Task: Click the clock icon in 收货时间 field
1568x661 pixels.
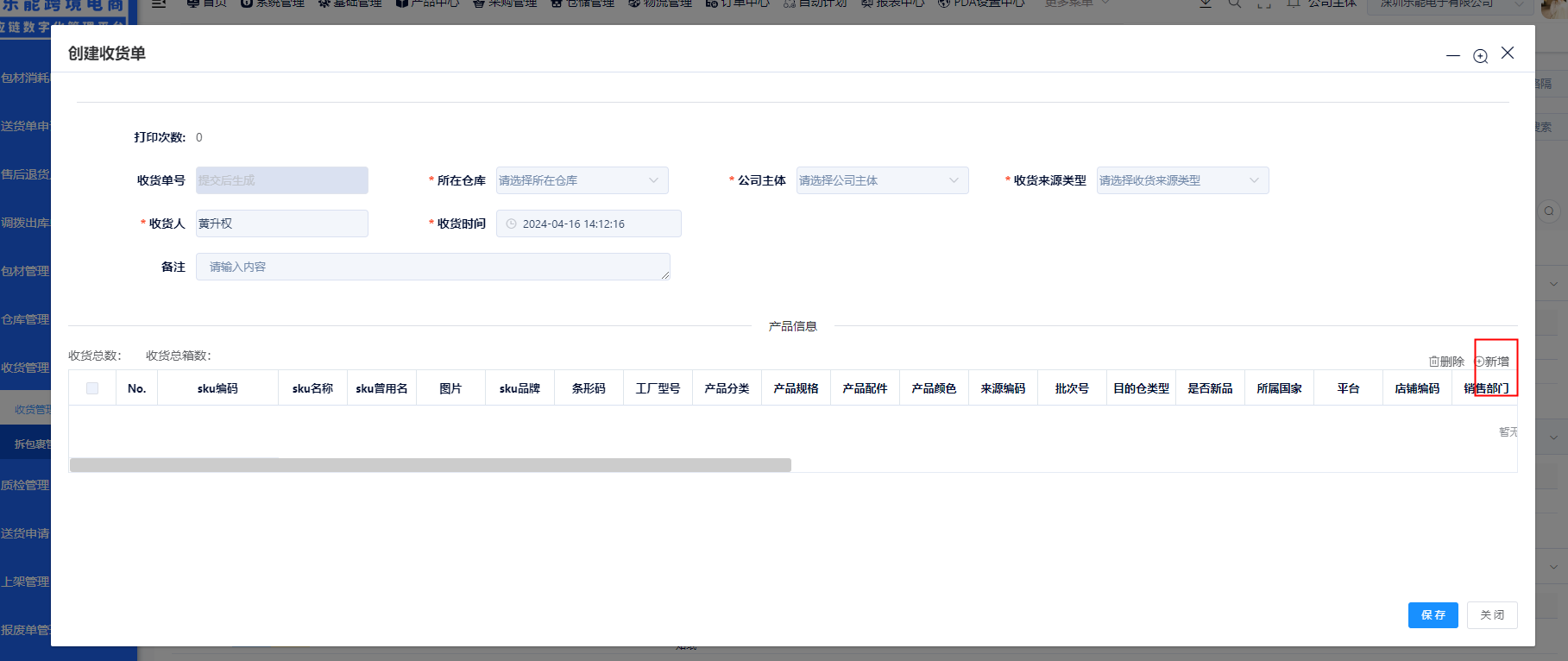Action: 511,224
